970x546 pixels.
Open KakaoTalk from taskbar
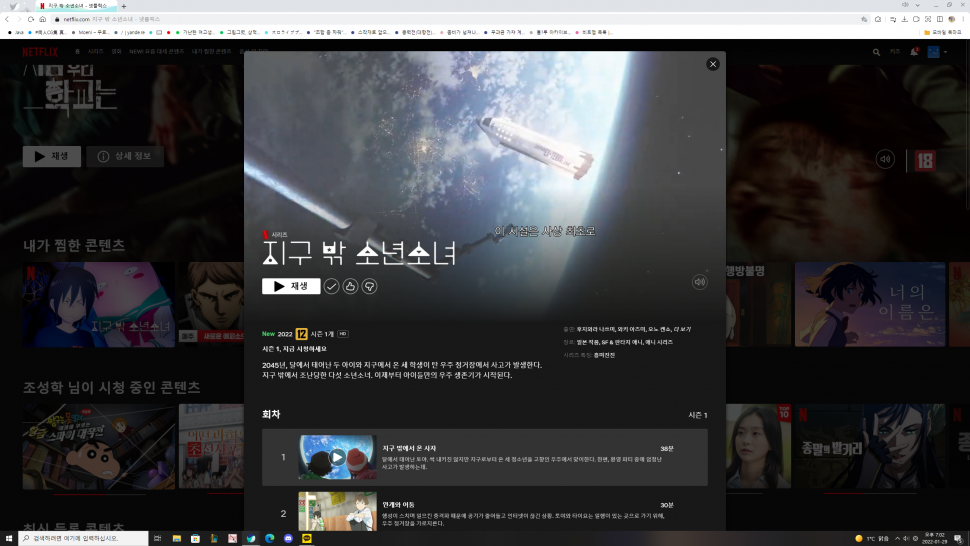307,539
